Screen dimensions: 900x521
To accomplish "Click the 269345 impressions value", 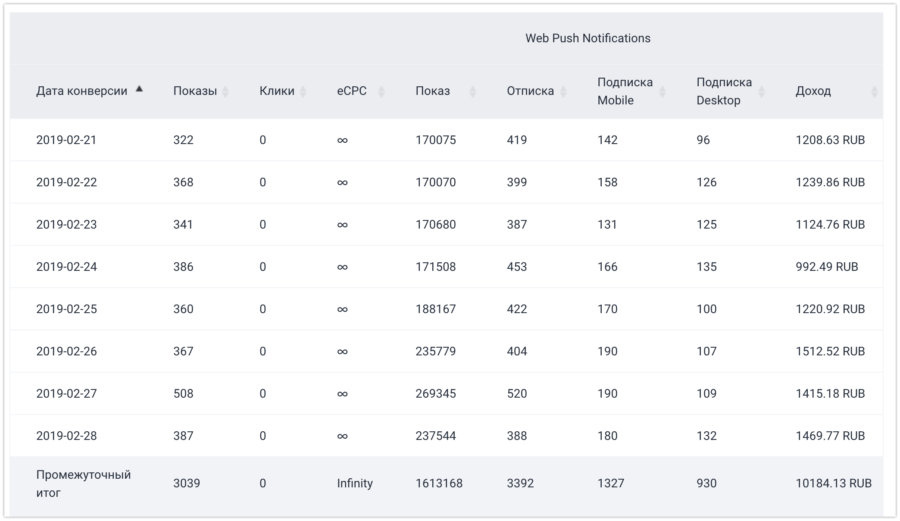I will point(436,394).
